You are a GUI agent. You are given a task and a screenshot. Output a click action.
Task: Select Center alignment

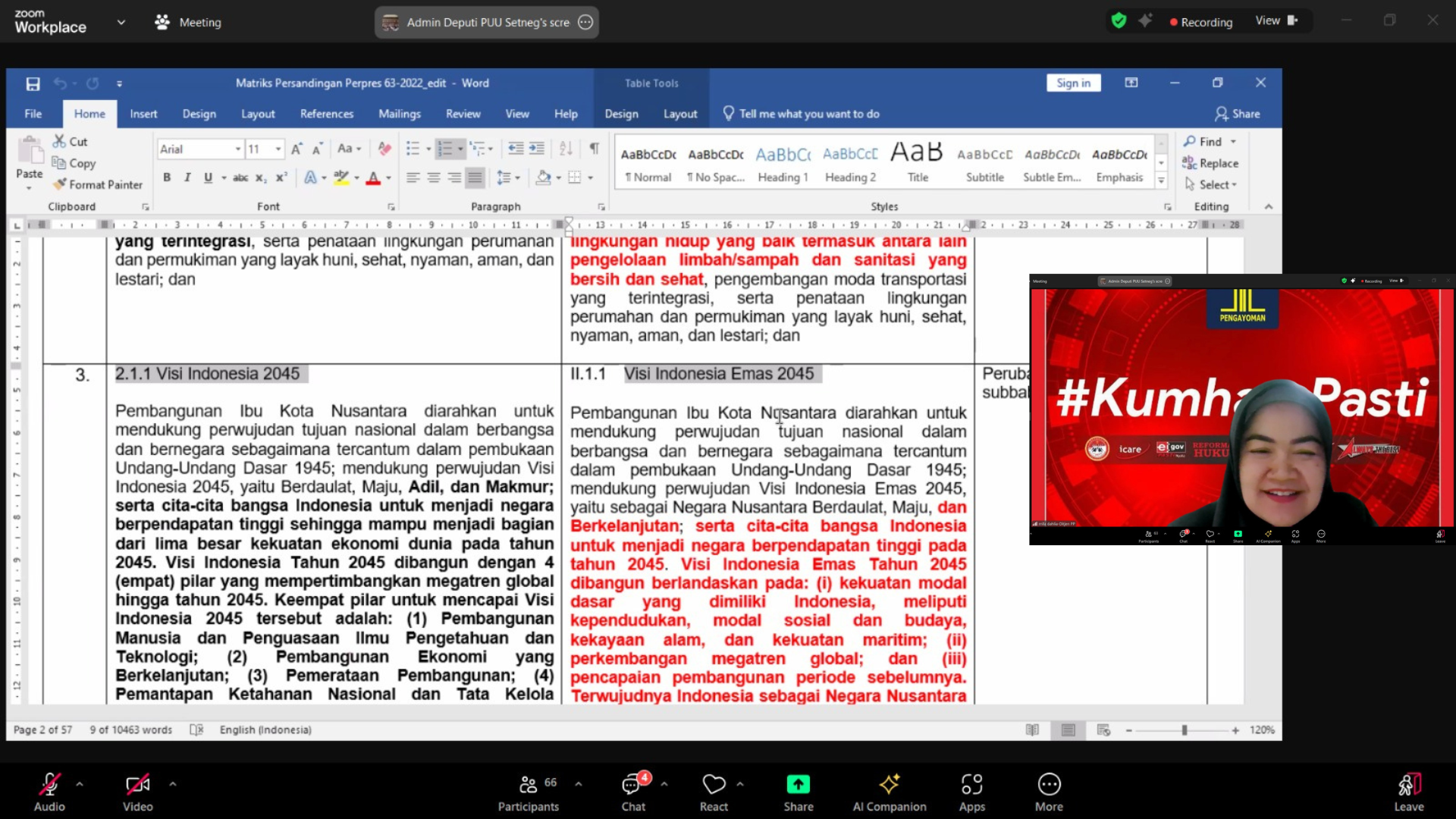[434, 177]
